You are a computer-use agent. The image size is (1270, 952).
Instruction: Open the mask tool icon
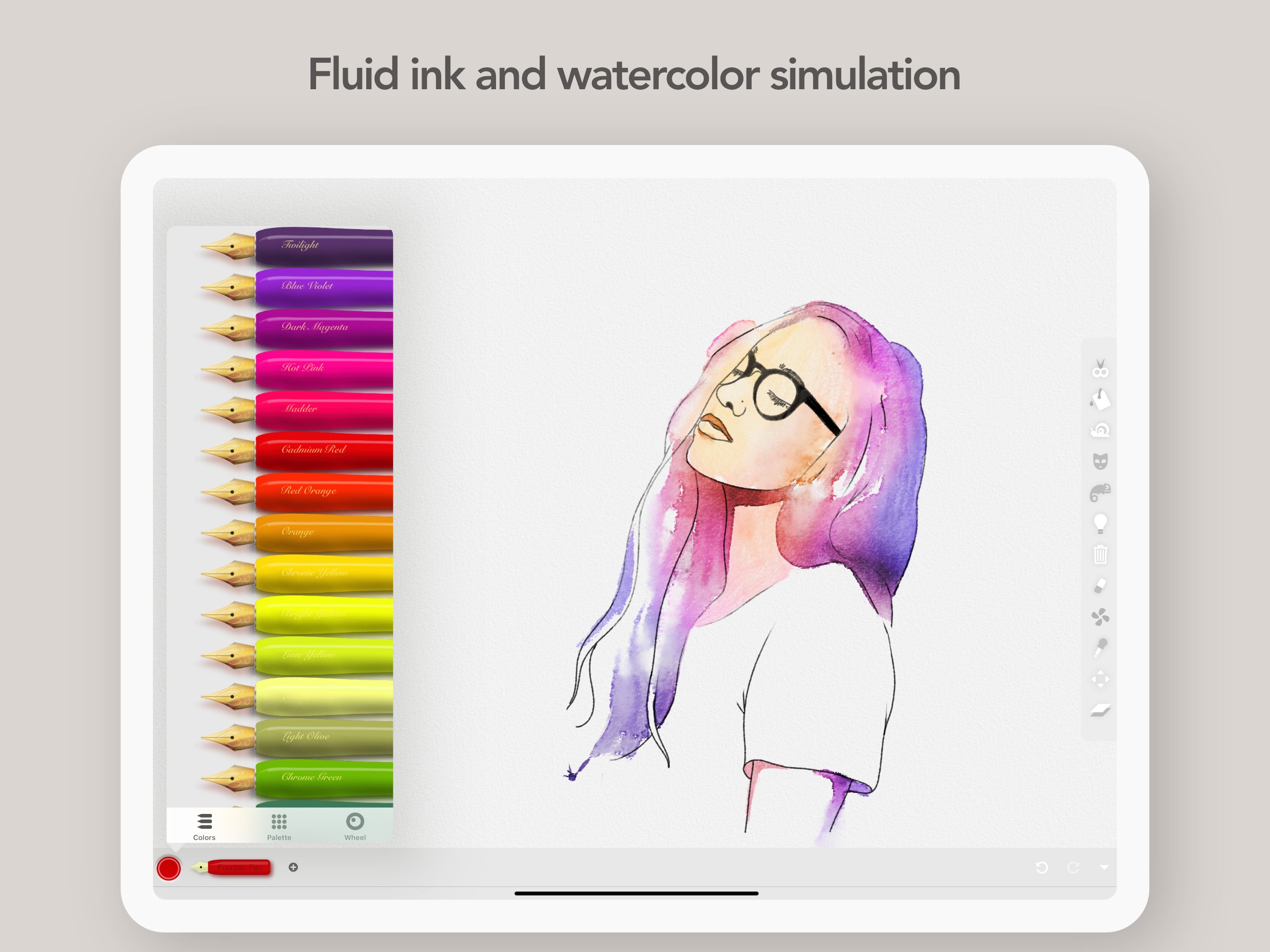click(1100, 461)
